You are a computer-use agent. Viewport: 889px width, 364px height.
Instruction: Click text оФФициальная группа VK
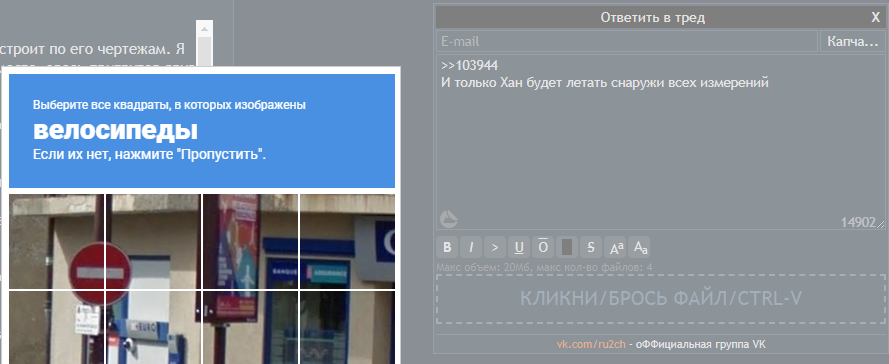pos(701,344)
